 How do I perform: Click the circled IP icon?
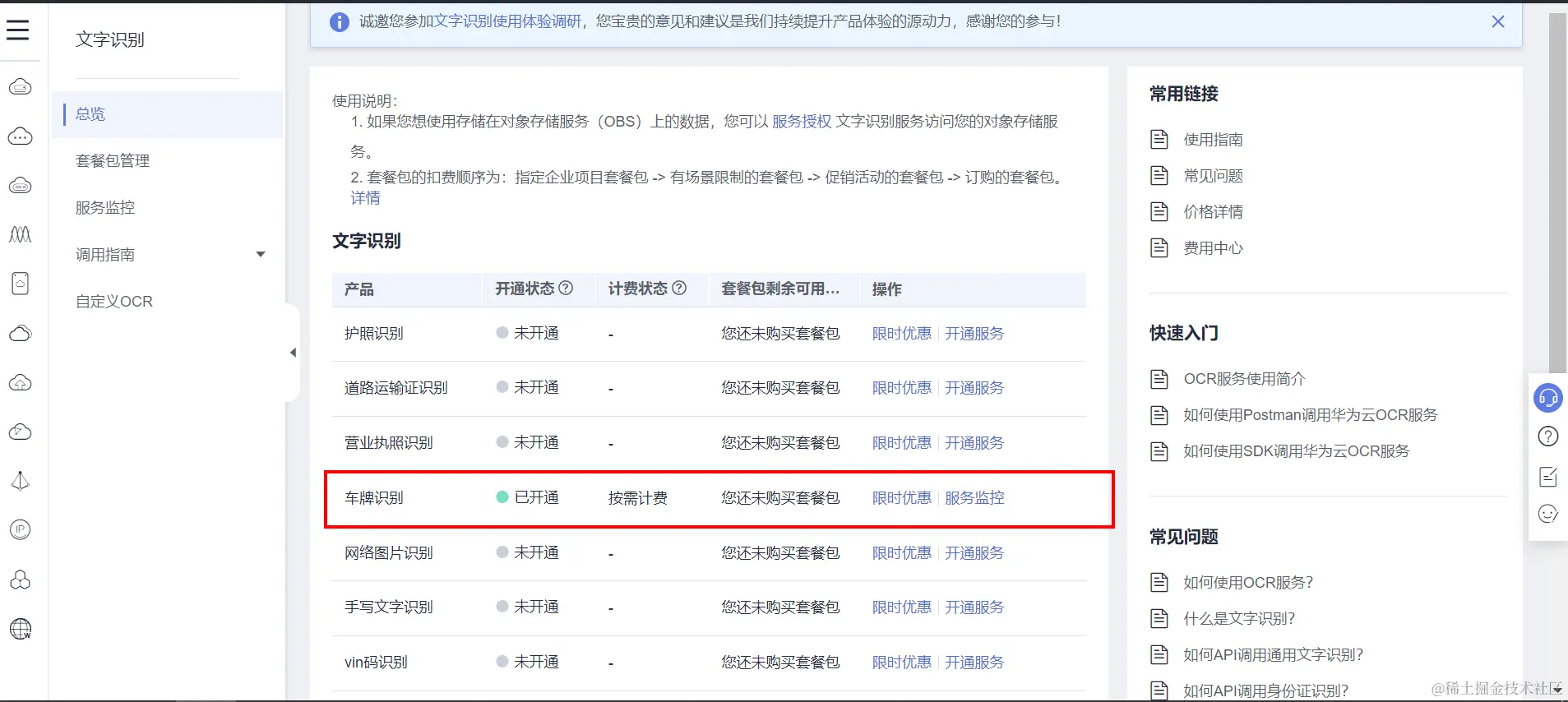click(x=21, y=529)
